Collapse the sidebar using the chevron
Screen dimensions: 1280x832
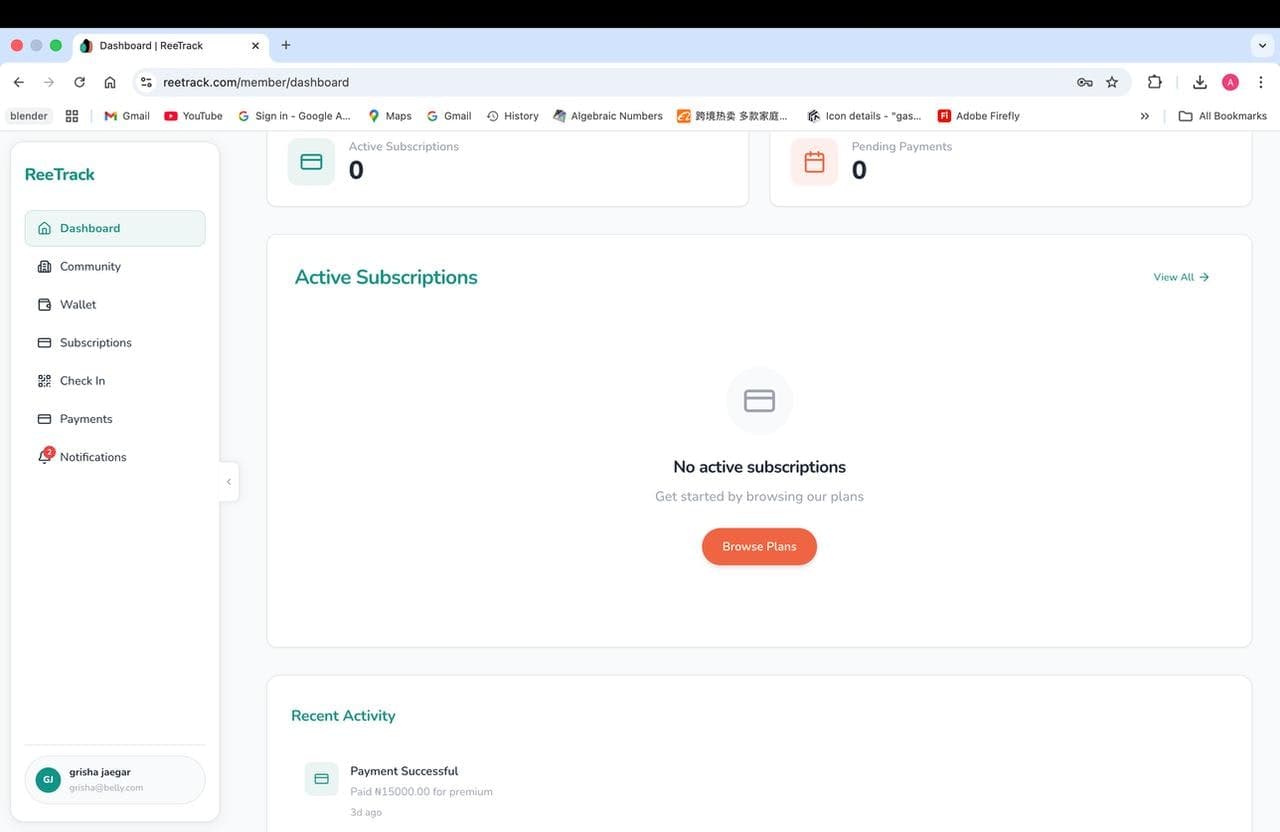229,481
